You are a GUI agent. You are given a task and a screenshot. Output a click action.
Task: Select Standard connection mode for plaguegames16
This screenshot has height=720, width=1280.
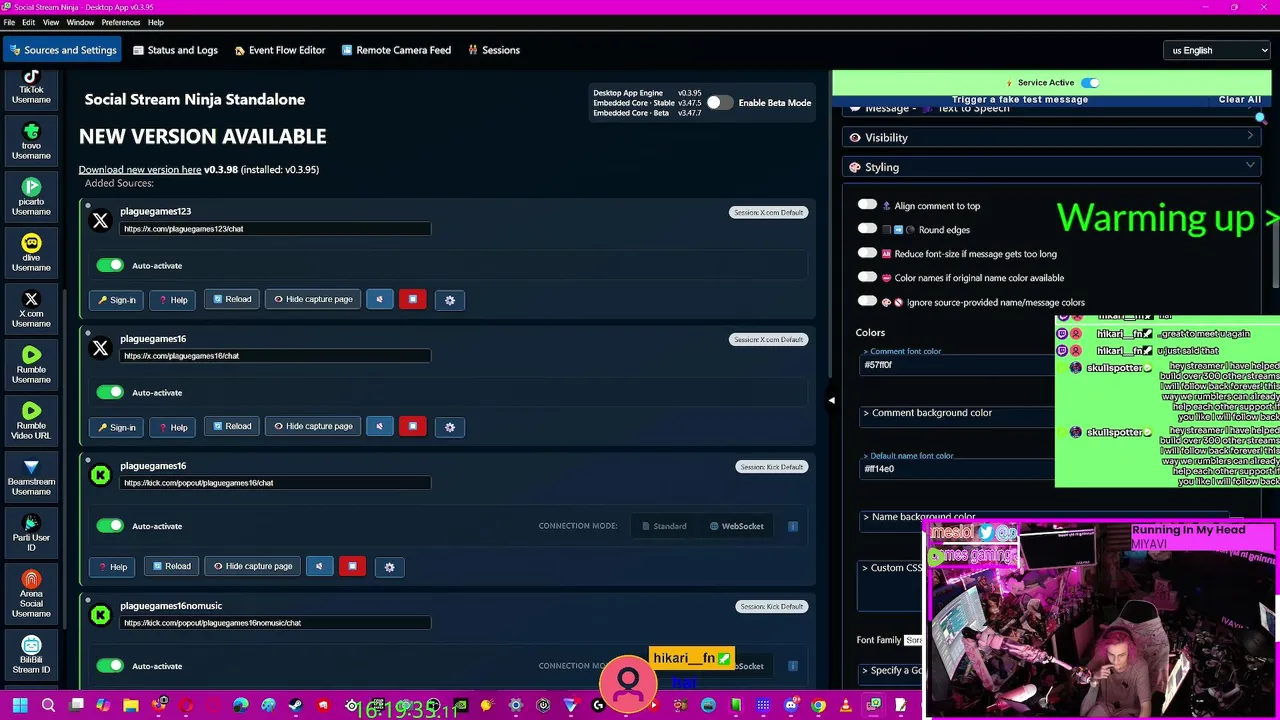coord(664,526)
